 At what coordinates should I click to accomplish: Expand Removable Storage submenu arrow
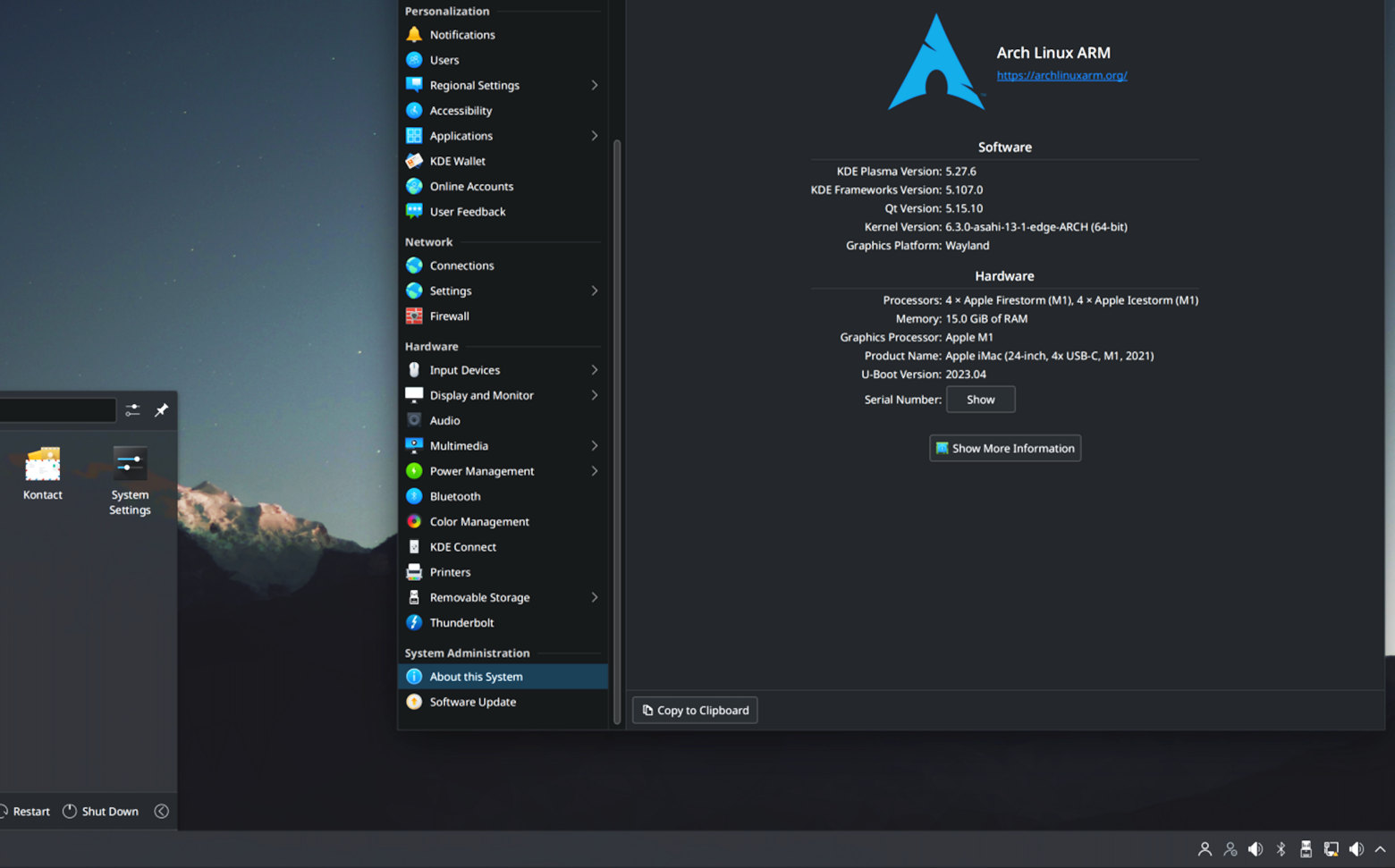click(x=595, y=597)
